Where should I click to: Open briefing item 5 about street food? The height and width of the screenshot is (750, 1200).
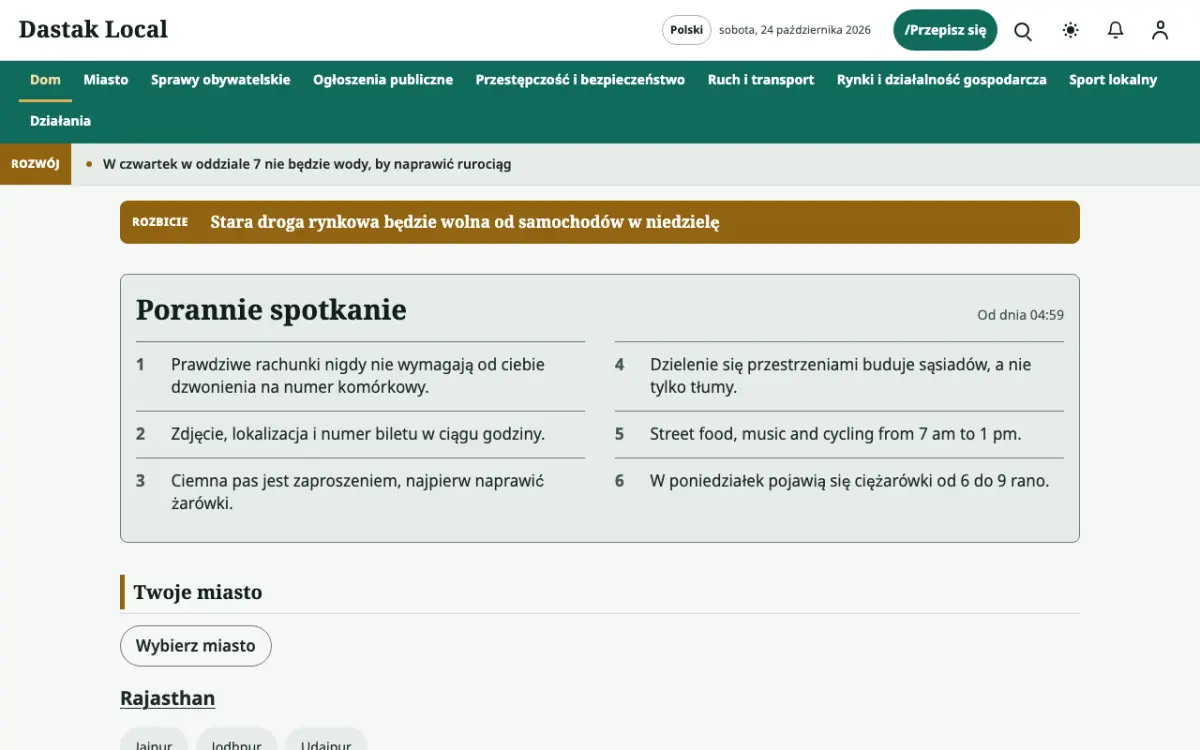[839, 434]
